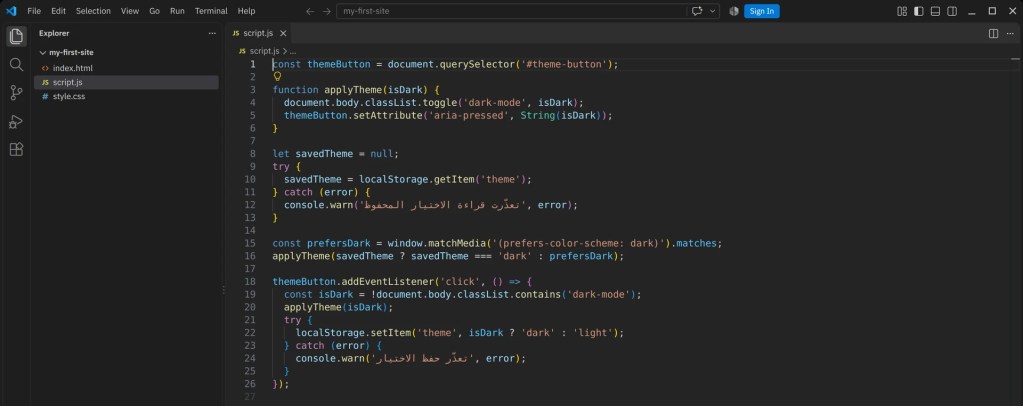The width and height of the screenshot is (1023, 406).
Task: Click the 'themeButton' identifier on line 1
Action: [339, 65]
